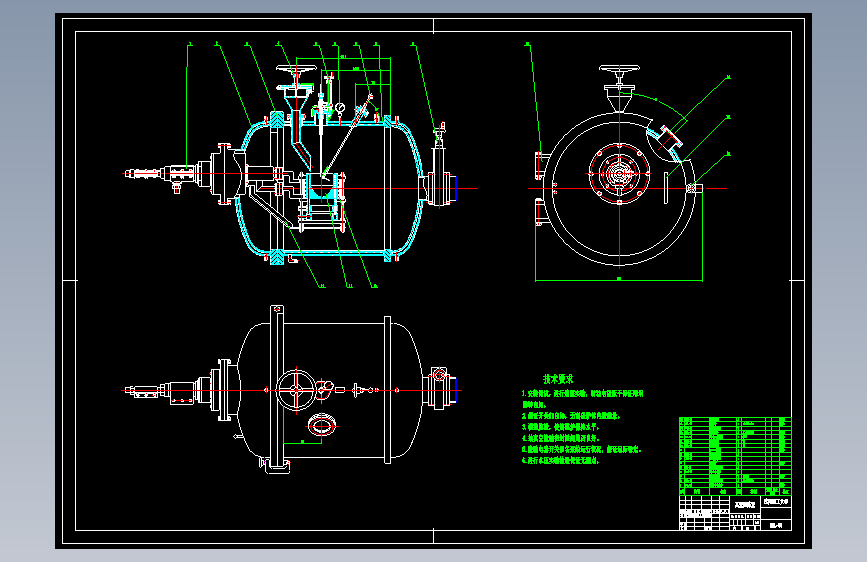Viewport: 867px width, 562px height.
Task: Select the last technical requirement text line
Action: click(x=560, y=460)
